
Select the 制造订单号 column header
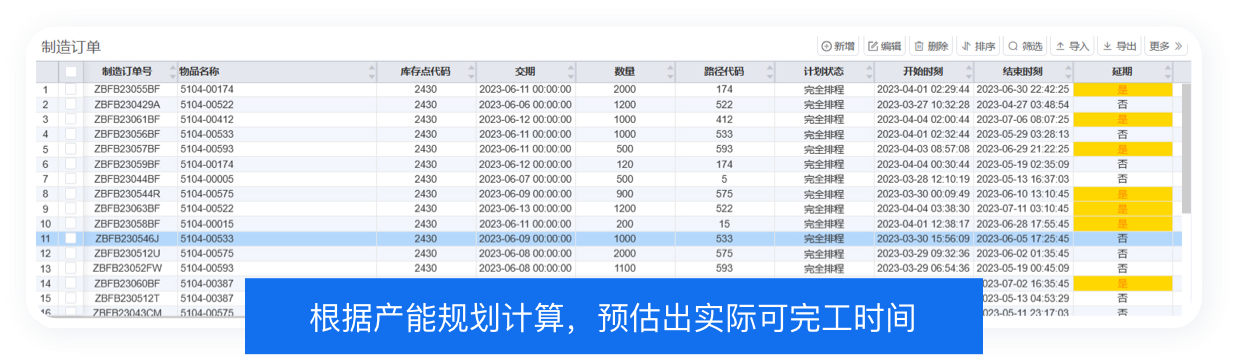tap(127, 71)
